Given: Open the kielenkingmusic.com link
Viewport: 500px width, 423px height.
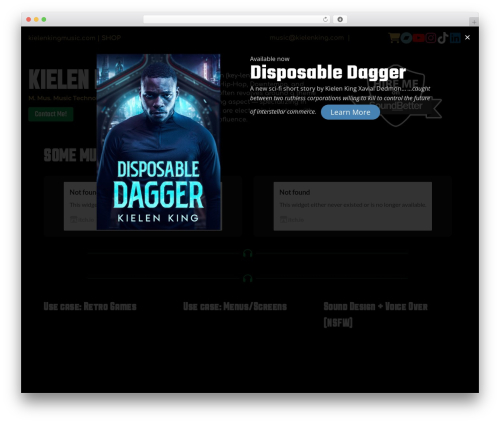Looking at the screenshot, I should click(62, 38).
